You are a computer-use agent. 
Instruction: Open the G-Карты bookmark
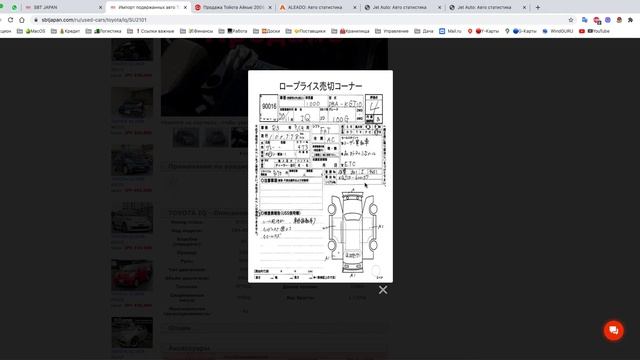[520, 31]
